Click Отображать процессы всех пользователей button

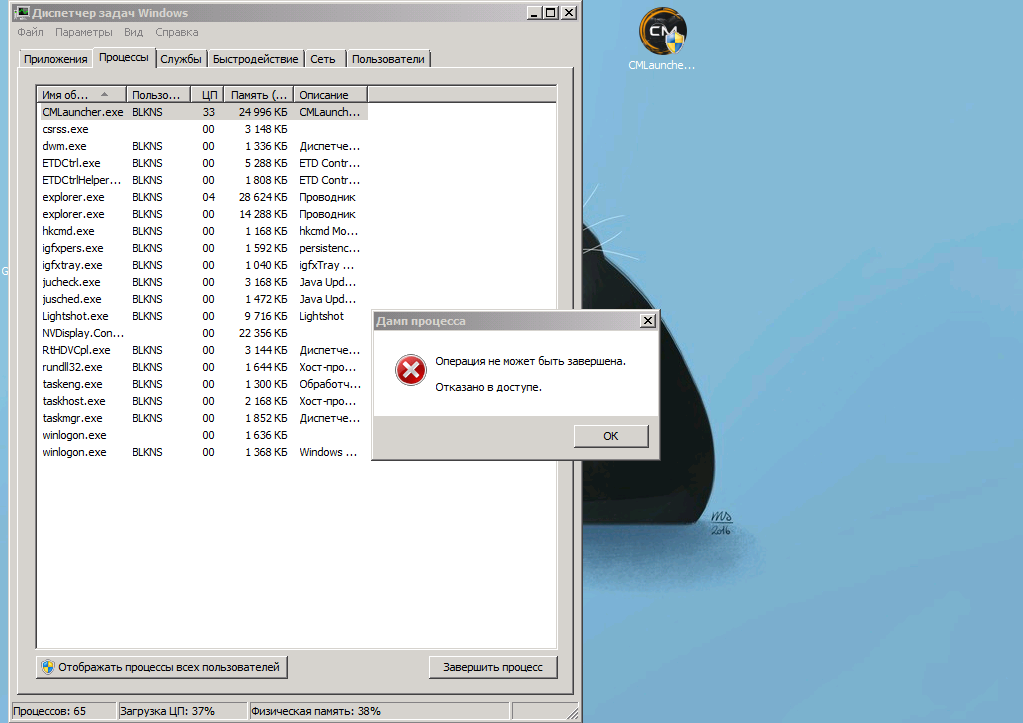click(162, 667)
